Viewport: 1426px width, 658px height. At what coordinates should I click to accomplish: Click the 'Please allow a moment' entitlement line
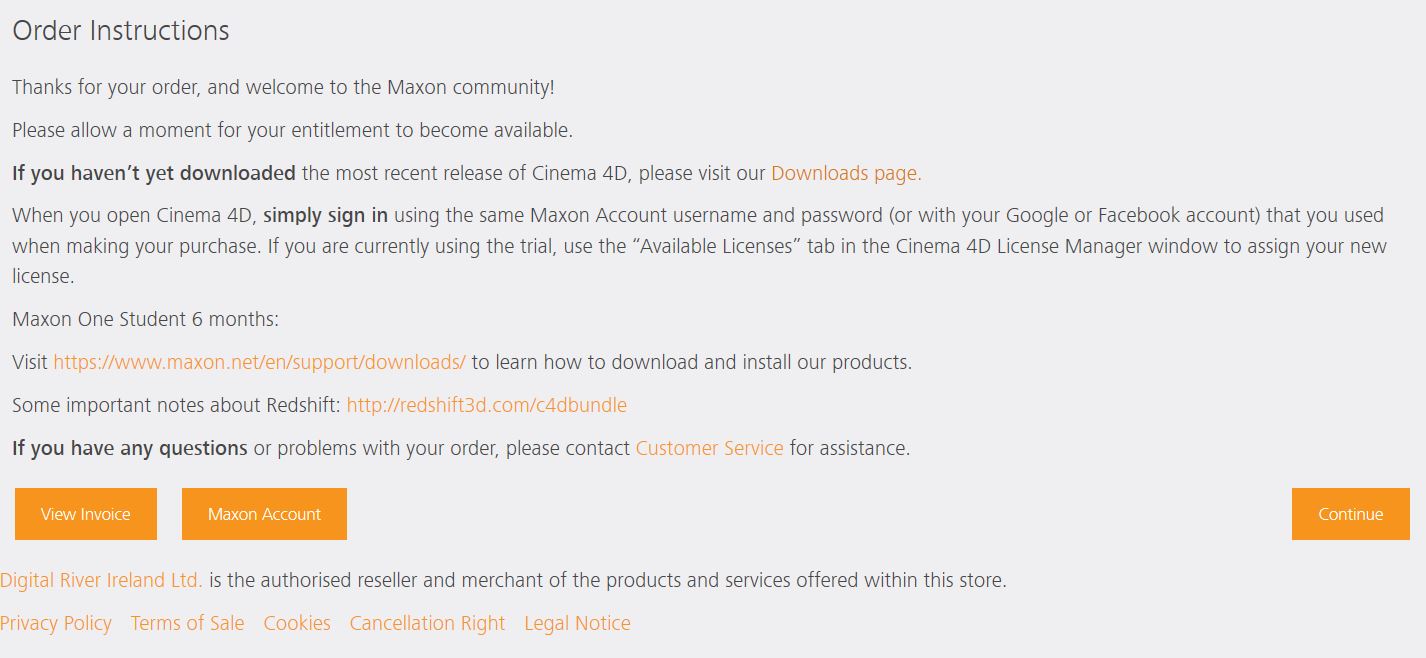click(x=292, y=130)
